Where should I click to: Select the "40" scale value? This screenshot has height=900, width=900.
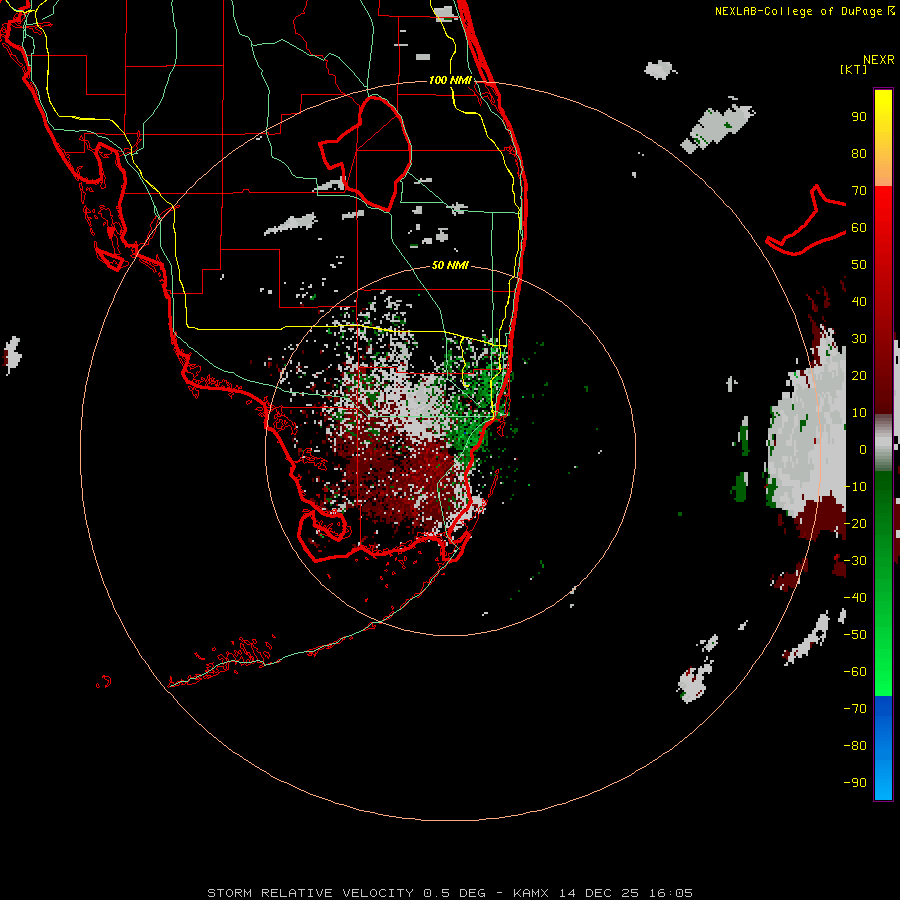859,301
